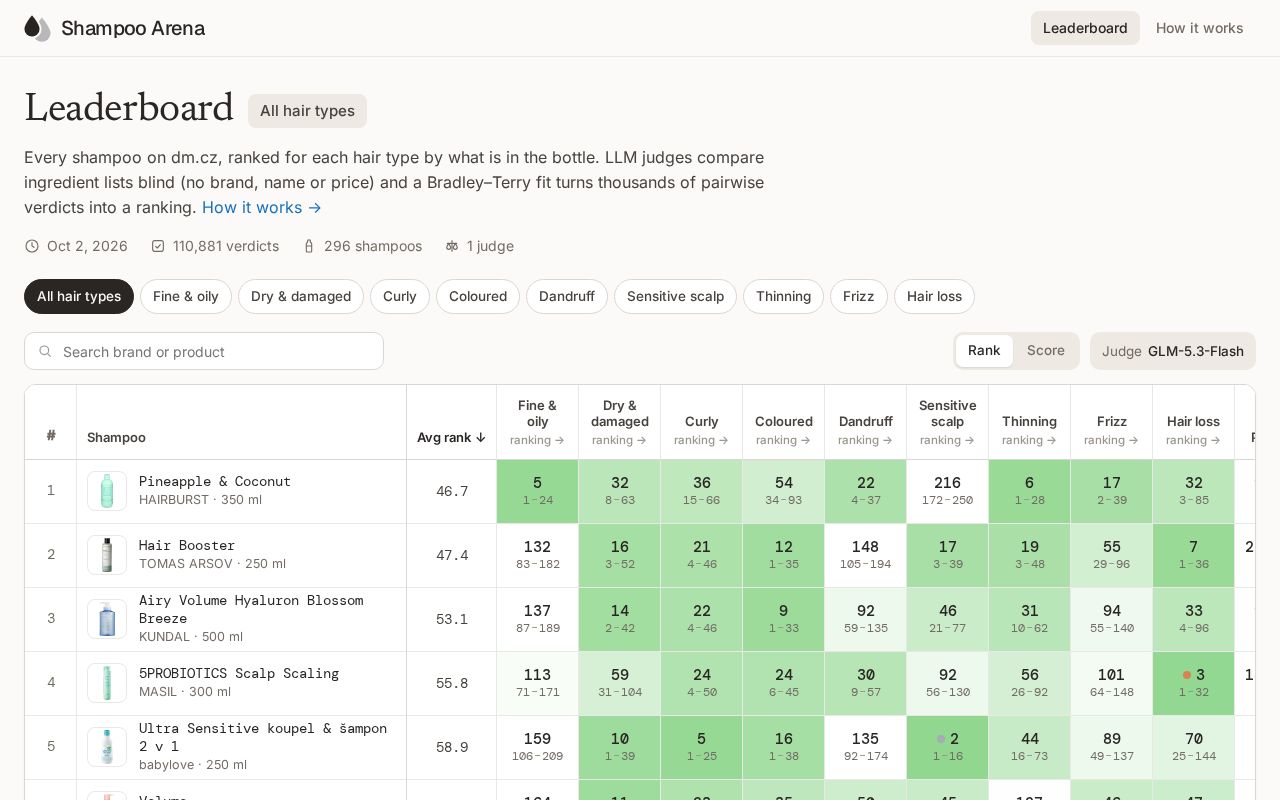Open Hair Booster product thumbnail
The height and width of the screenshot is (800, 1280).
(x=107, y=555)
